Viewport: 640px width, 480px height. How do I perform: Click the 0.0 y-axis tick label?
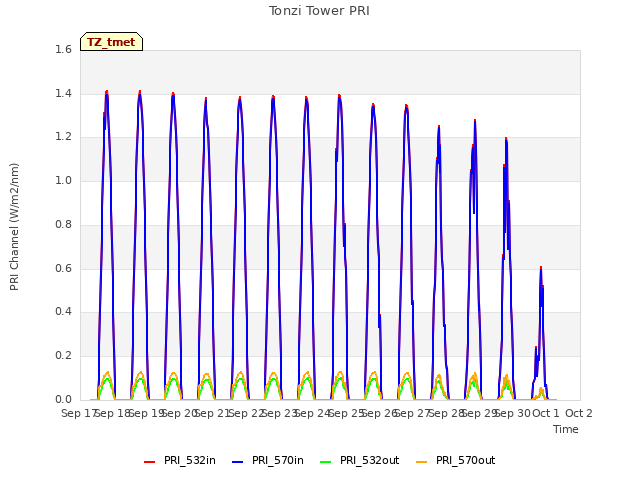tap(63, 399)
